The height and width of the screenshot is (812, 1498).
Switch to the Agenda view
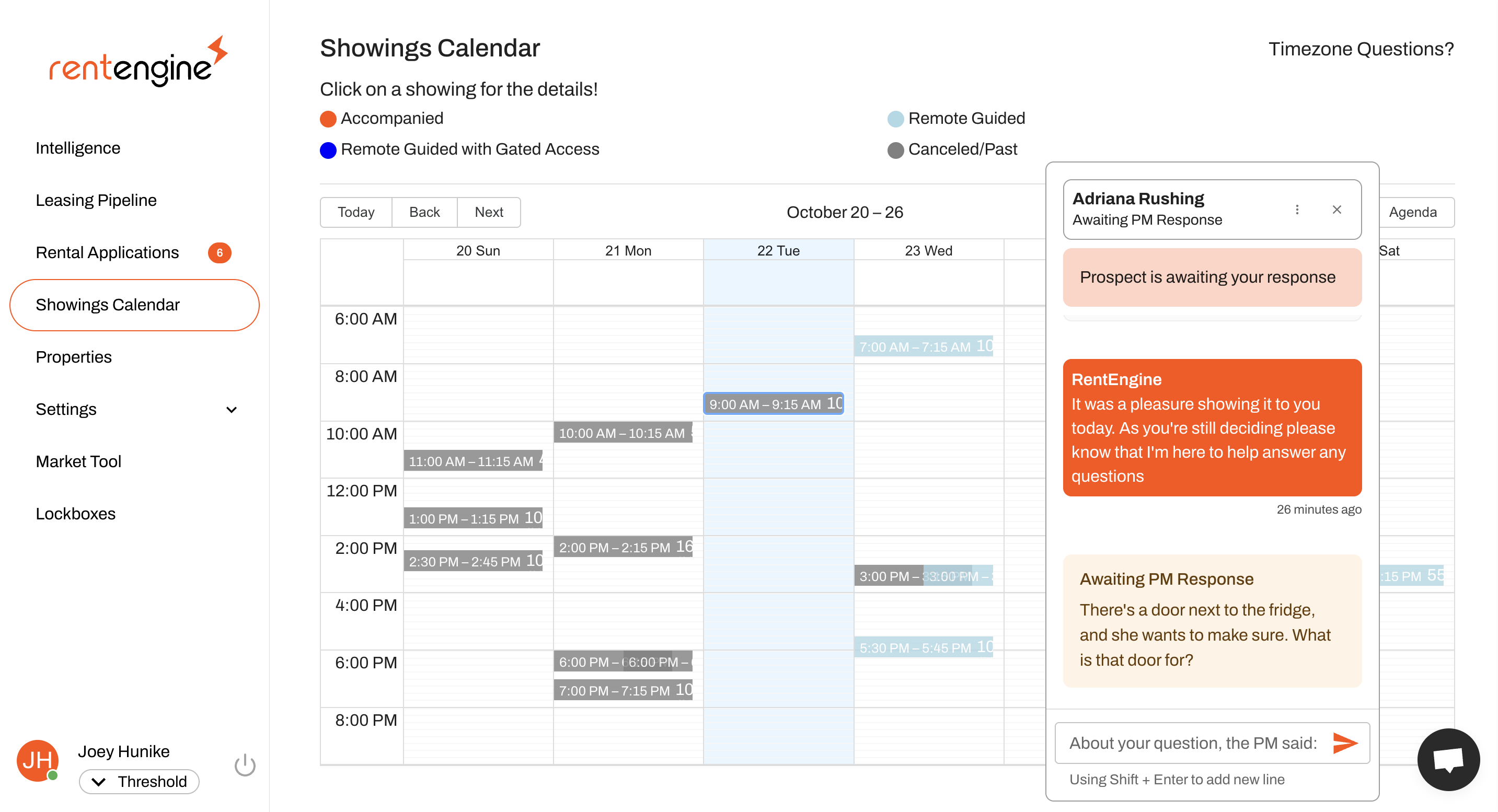(x=1415, y=212)
